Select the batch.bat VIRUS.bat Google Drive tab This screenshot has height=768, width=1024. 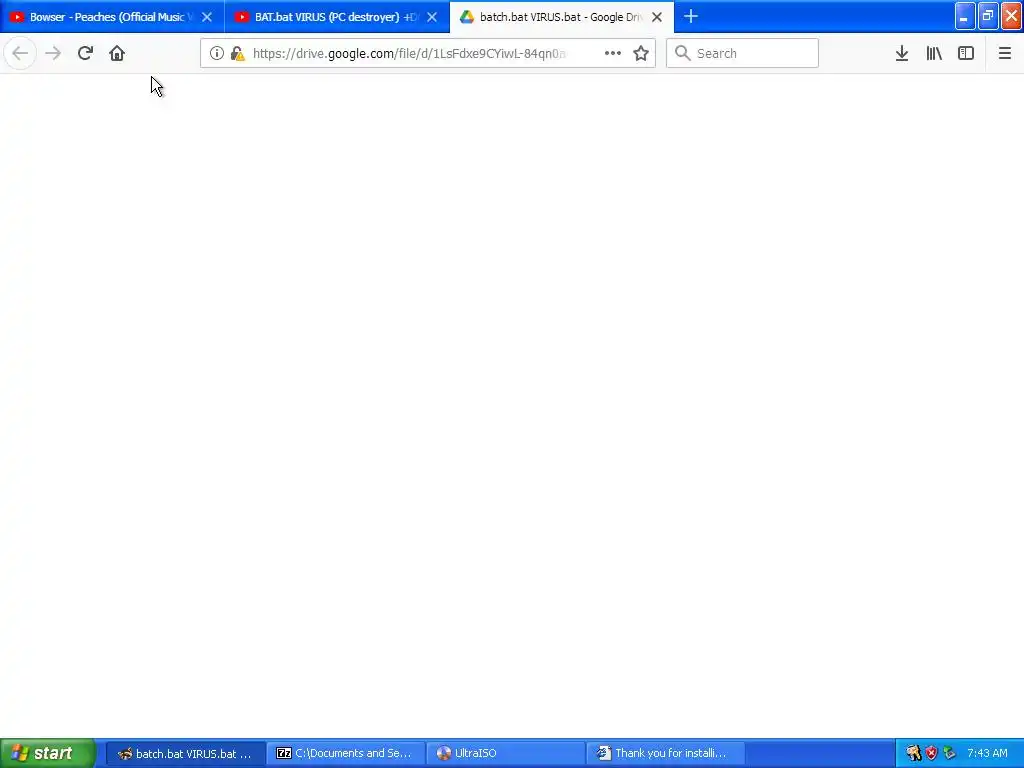click(561, 17)
